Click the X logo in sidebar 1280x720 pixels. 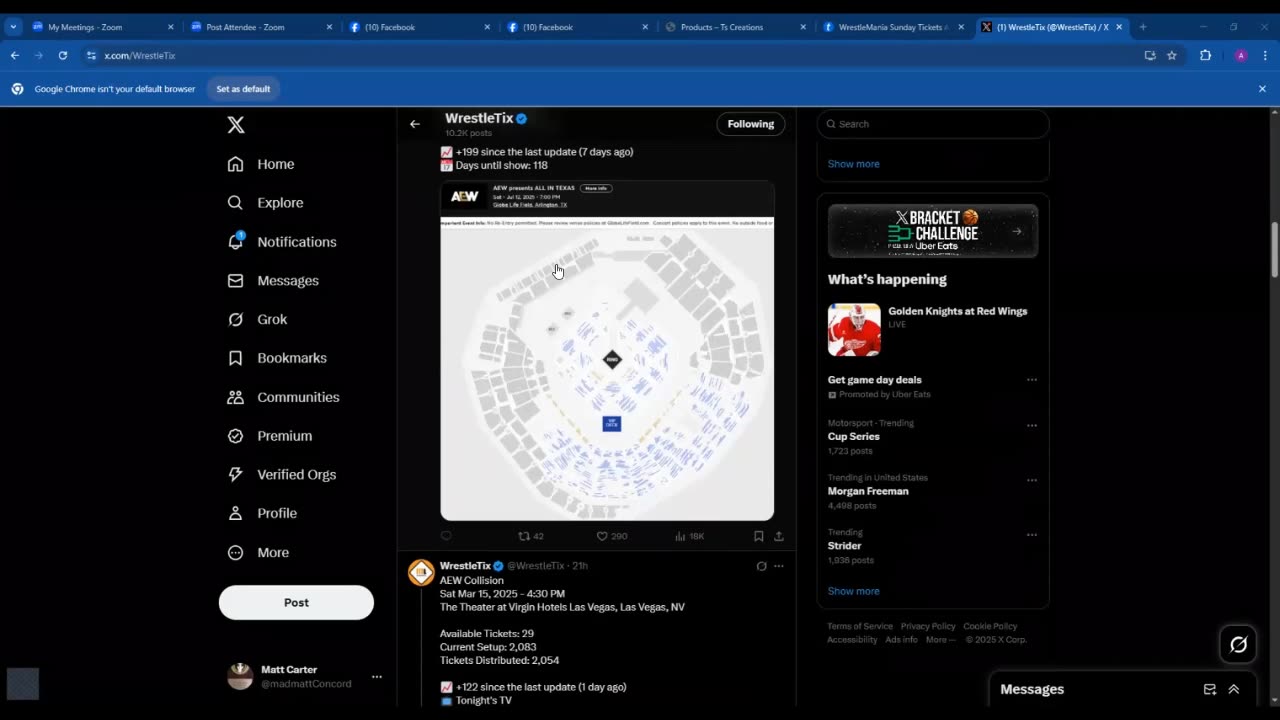pos(236,125)
